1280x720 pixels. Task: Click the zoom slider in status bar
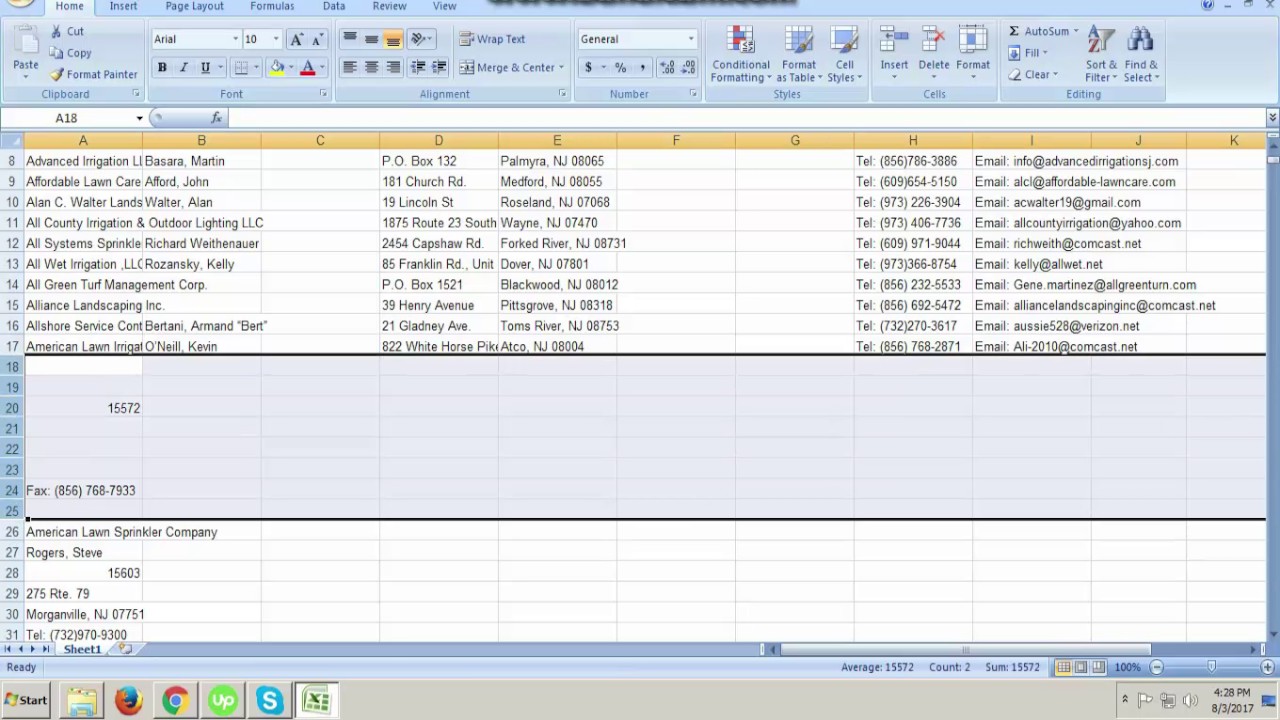[1211, 667]
